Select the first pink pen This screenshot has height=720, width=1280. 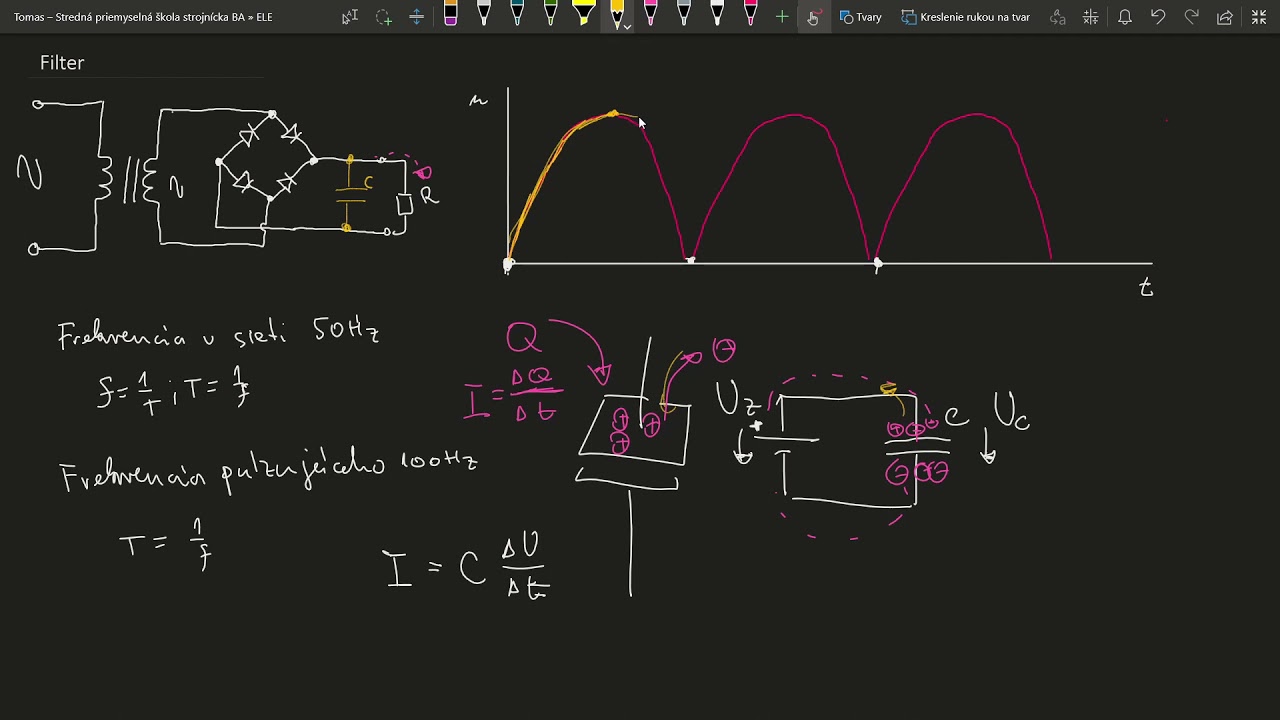(x=651, y=15)
